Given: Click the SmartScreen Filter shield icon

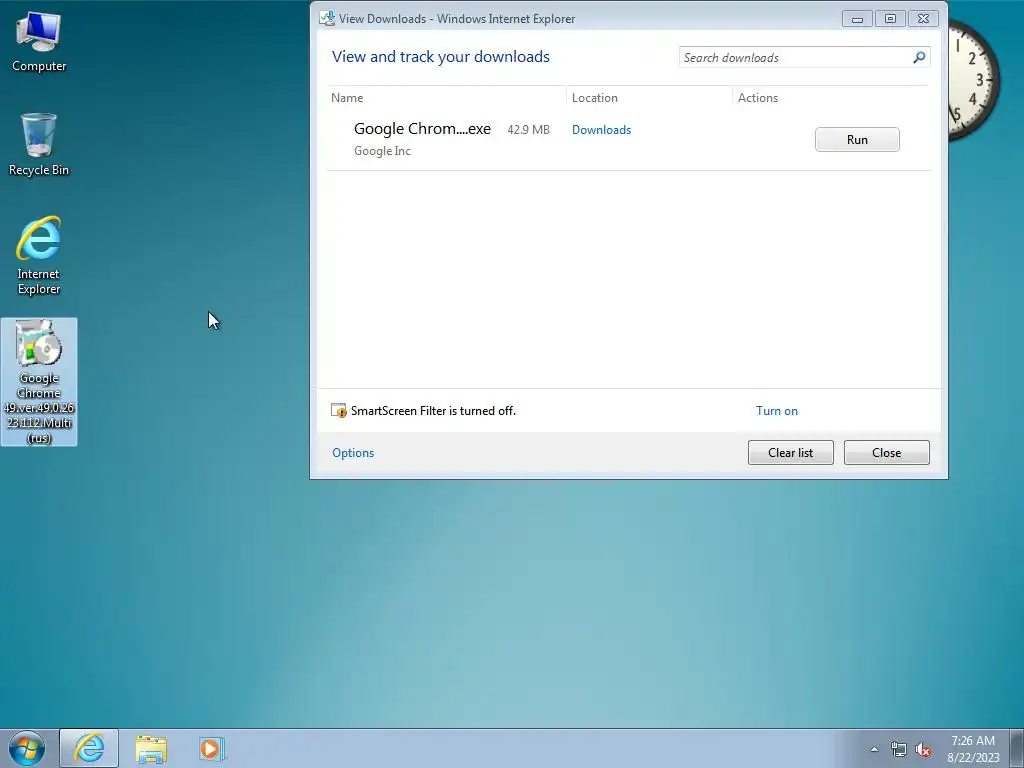Looking at the screenshot, I should click(339, 411).
